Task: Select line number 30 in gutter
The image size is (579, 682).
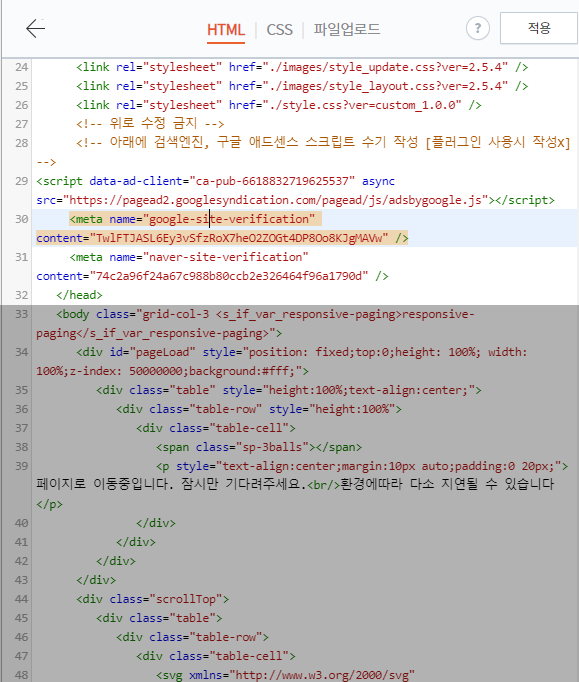Action: [21, 219]
